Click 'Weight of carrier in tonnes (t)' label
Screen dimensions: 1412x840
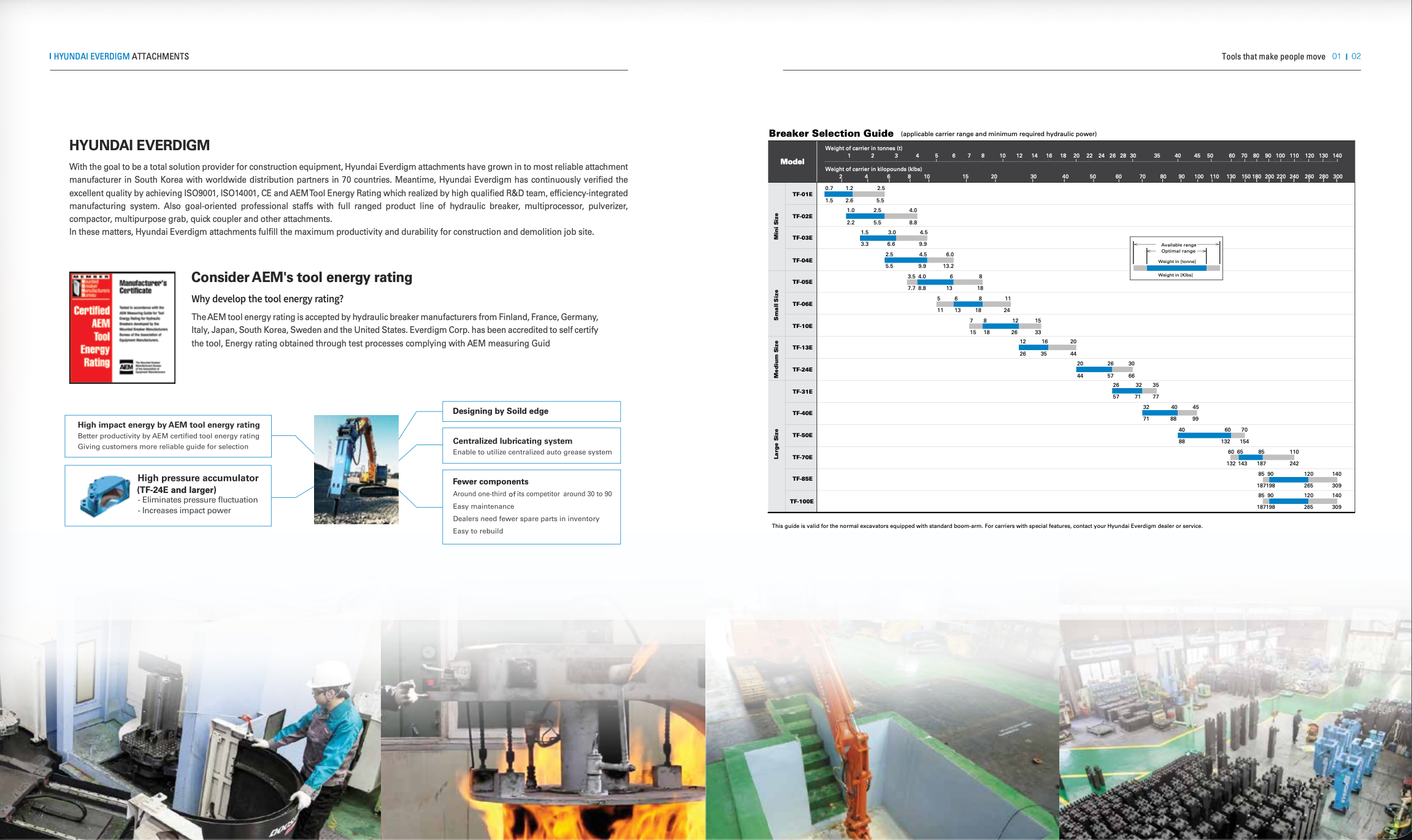click(864, 148)
